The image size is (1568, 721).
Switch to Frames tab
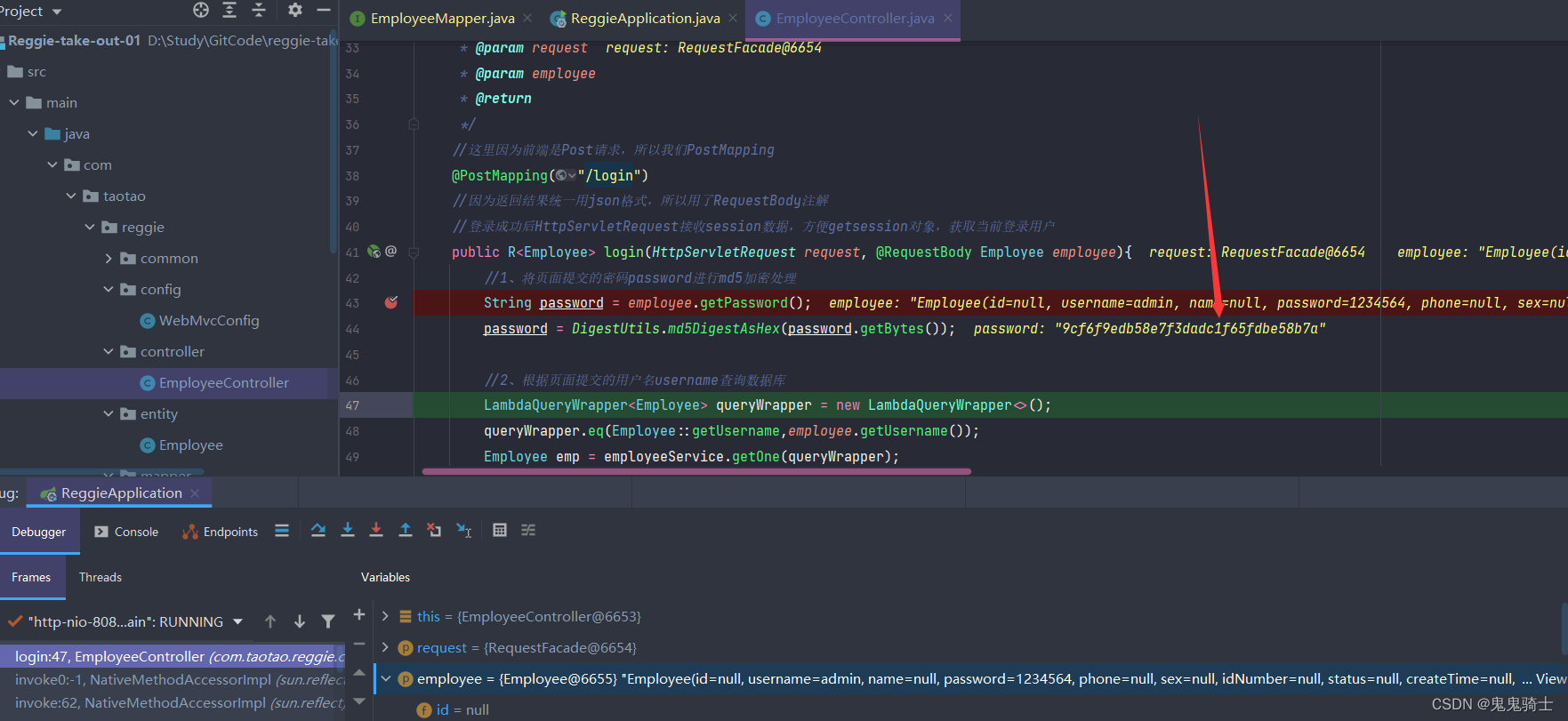coord(31,577)
